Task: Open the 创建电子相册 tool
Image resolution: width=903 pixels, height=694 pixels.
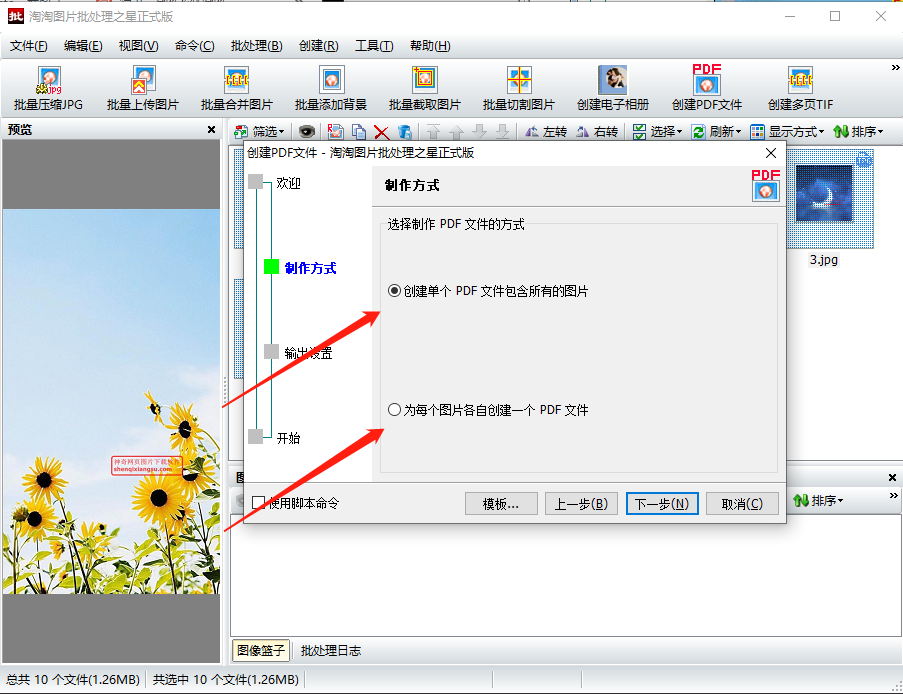Action: click(x=612, y=88)
